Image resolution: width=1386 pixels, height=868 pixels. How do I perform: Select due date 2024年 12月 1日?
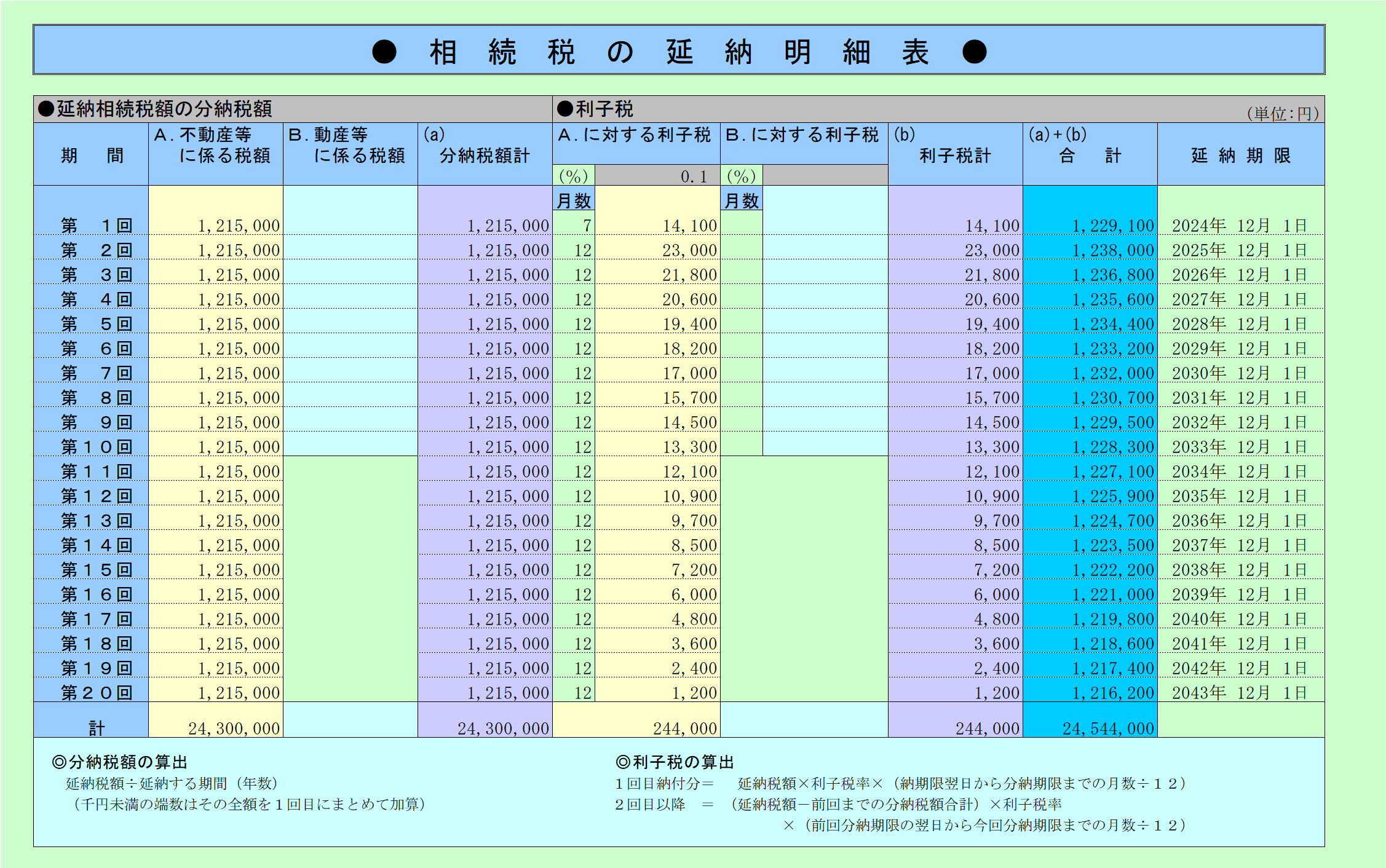(x=1240, y=226)
